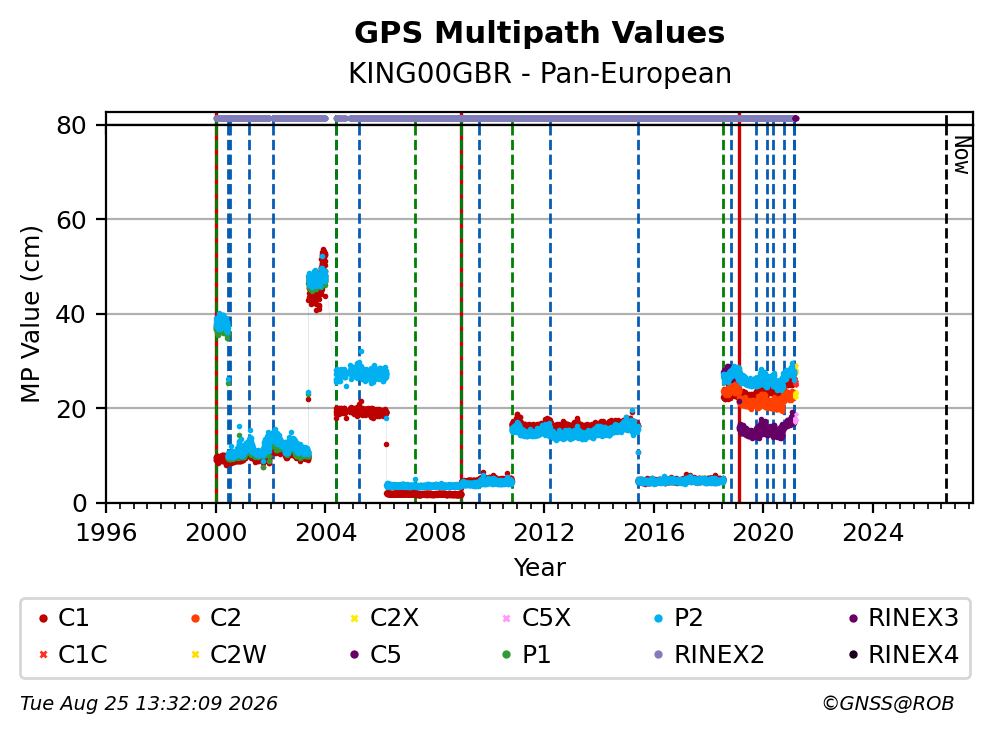Click the data series spanning 2011 to 2015
Viewport: 992px width, 734px height.
tap(575, 428)
